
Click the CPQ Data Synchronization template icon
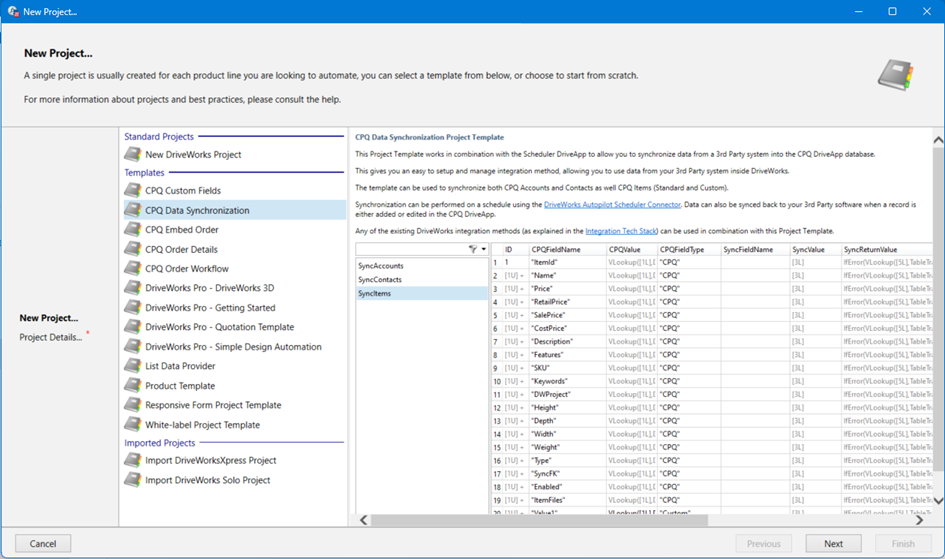coord(133,210)
